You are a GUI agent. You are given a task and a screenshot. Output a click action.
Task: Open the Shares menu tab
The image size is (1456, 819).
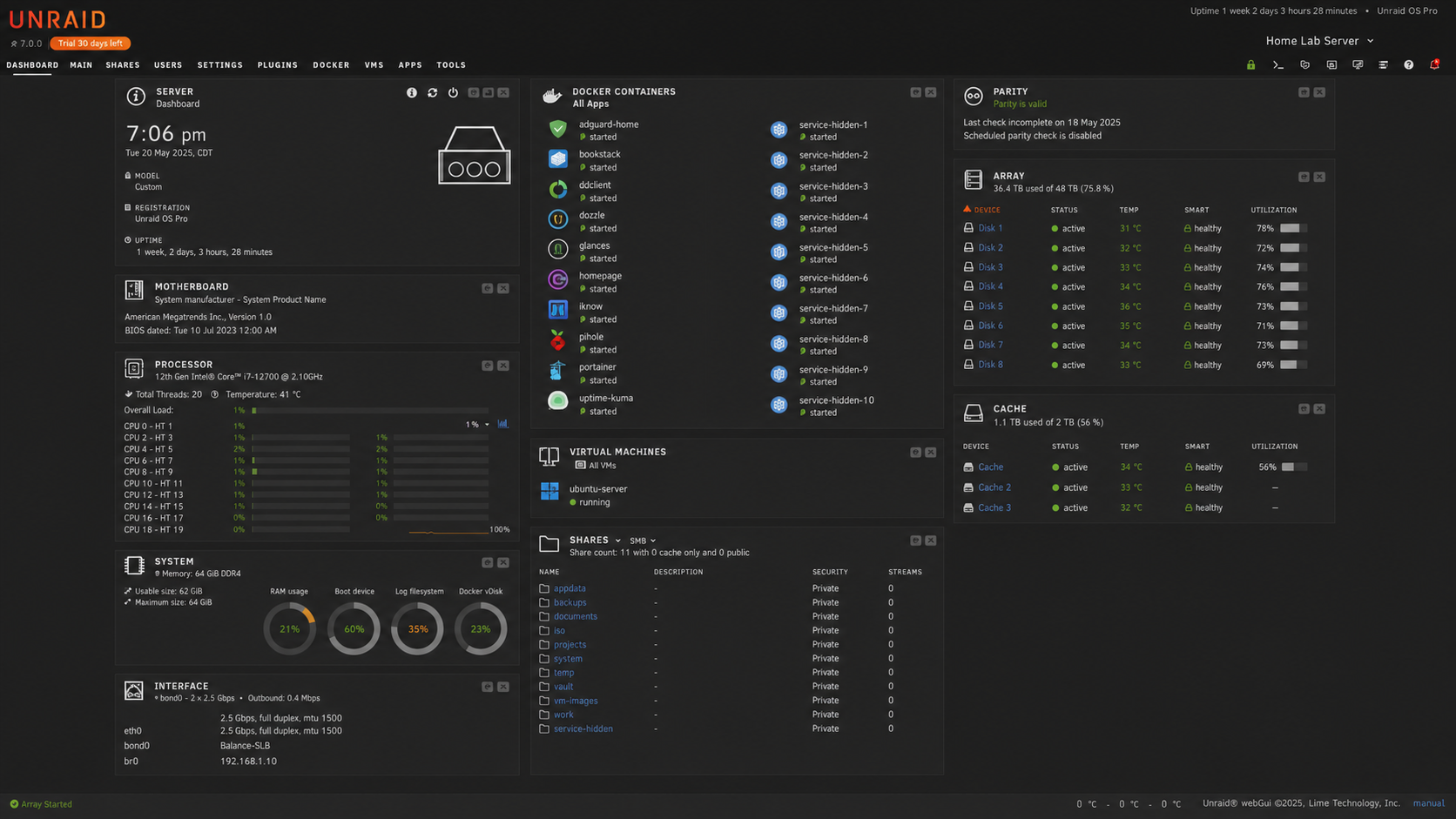[x=123, y=65]
